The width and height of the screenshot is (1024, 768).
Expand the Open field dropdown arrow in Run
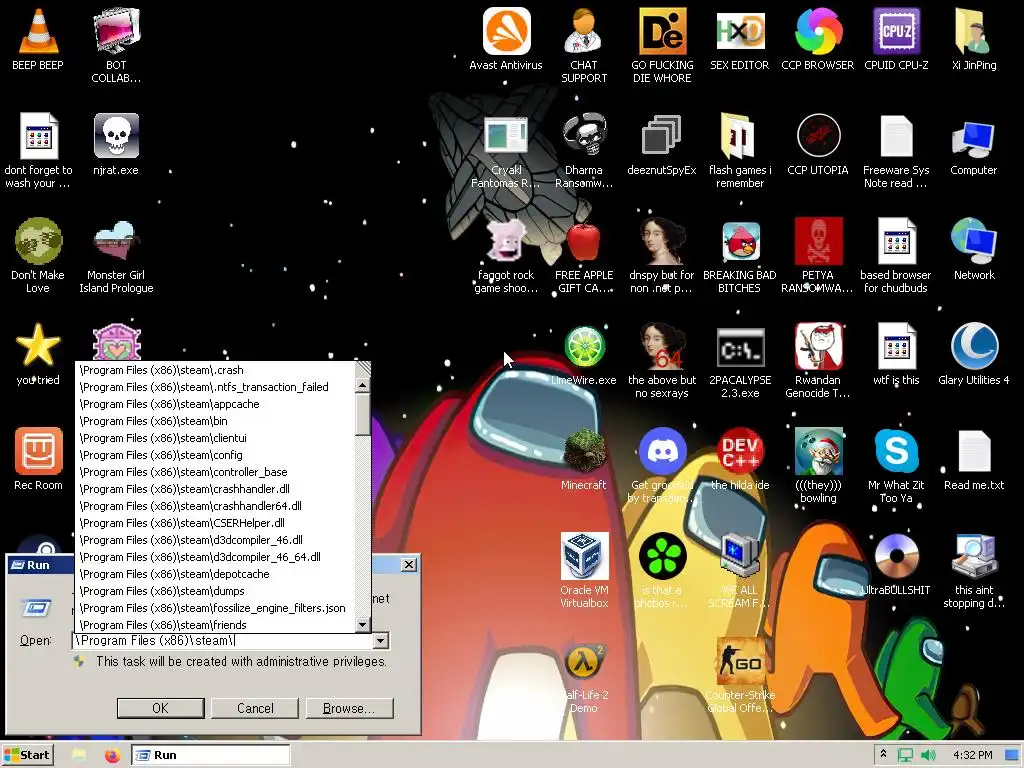point(381,641)
